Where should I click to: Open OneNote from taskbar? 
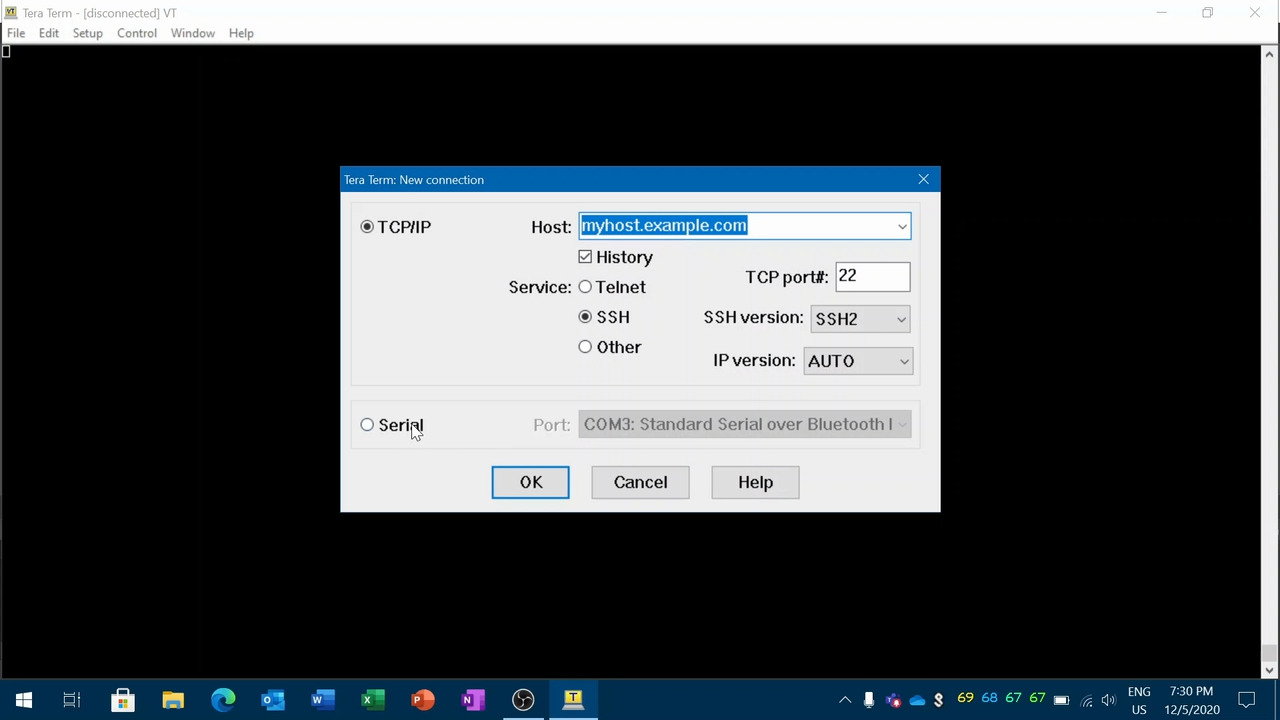(x=473, y=700)
